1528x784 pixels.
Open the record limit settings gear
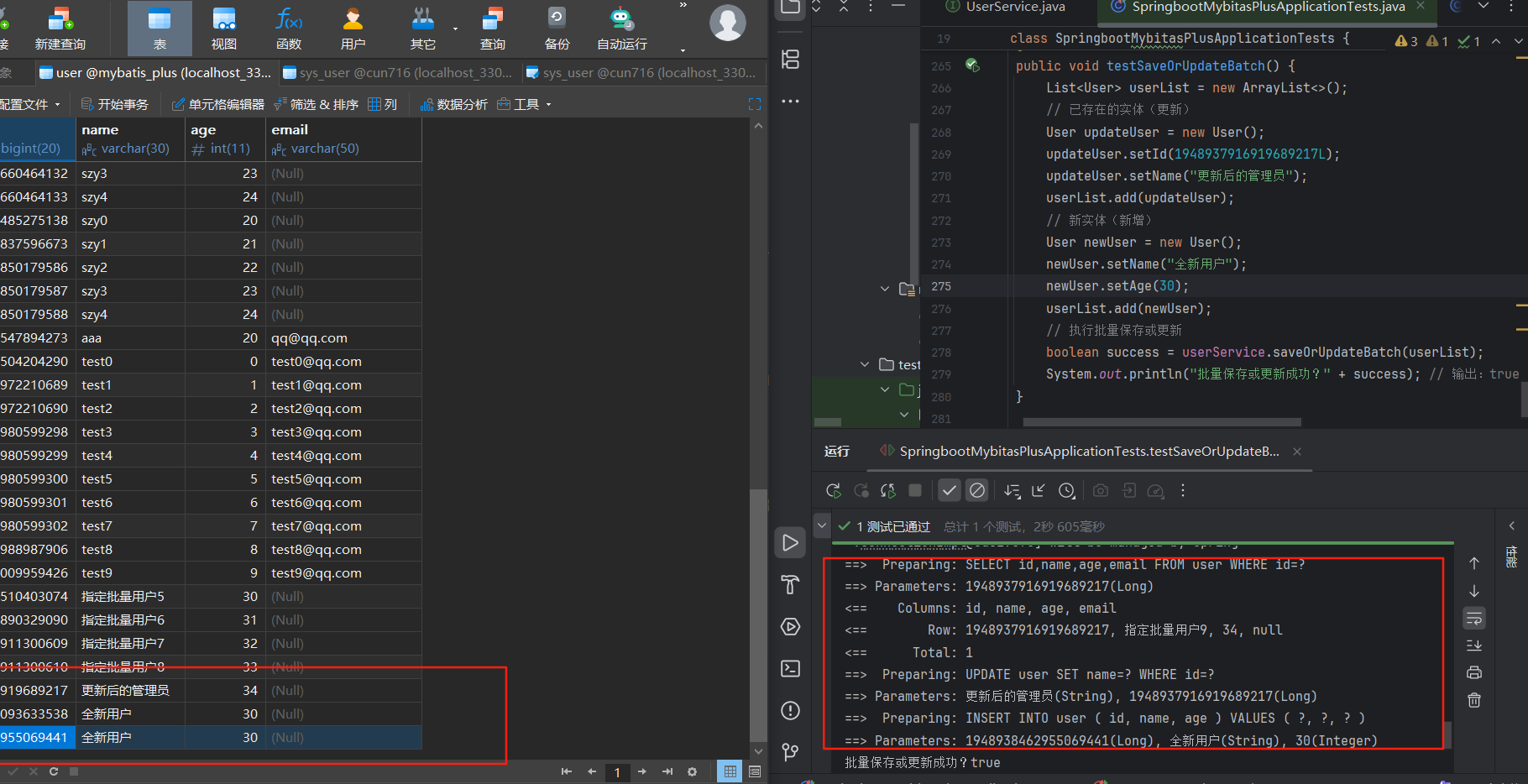(692, 771)
